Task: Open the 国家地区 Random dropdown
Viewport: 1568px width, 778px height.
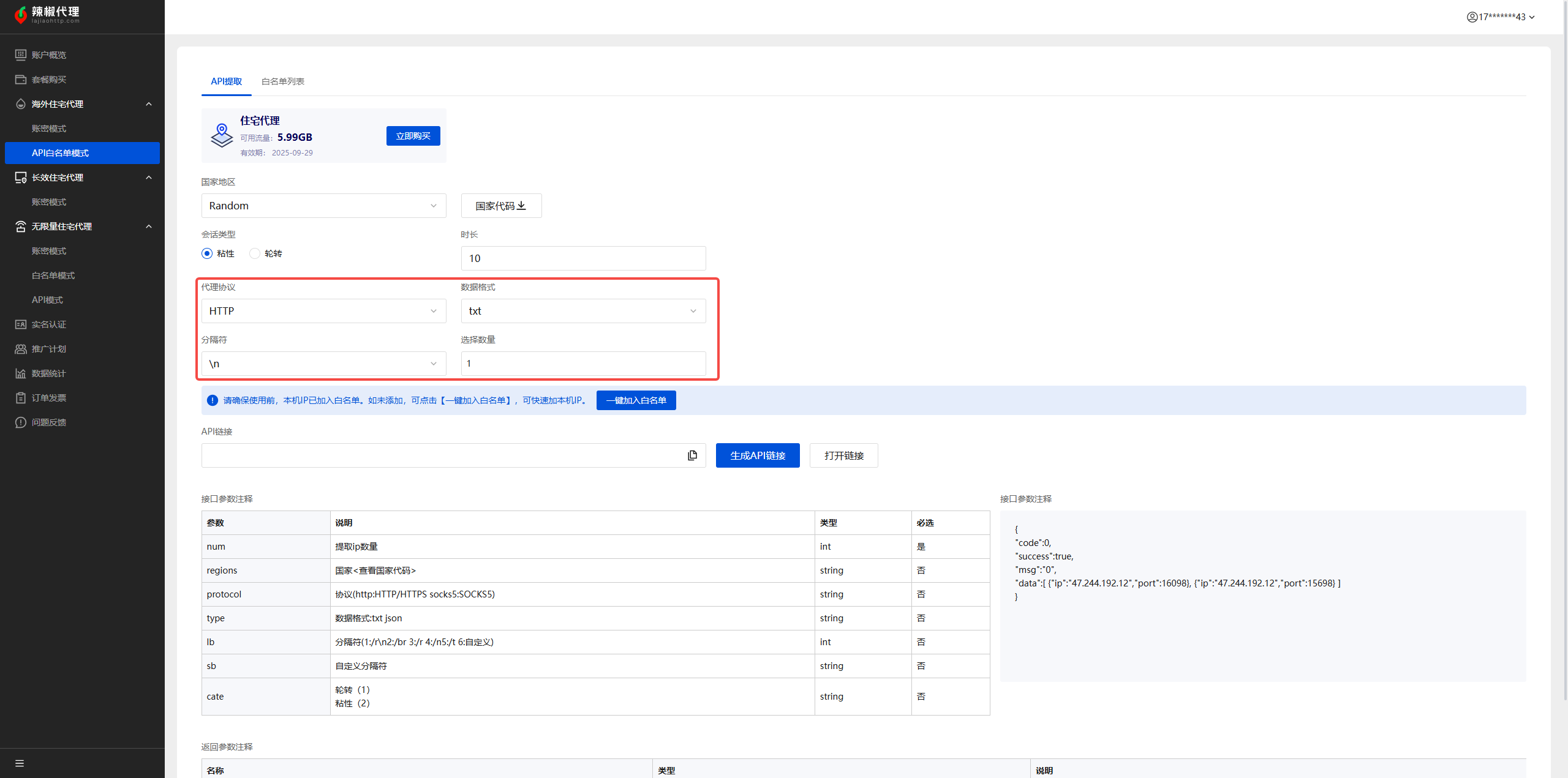Action: click(323, 206)
